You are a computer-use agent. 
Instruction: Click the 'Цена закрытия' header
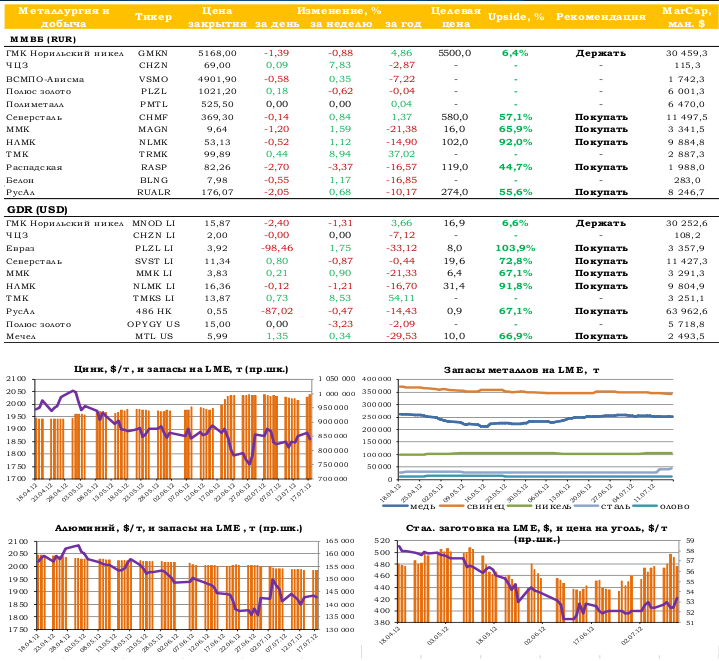217,17
